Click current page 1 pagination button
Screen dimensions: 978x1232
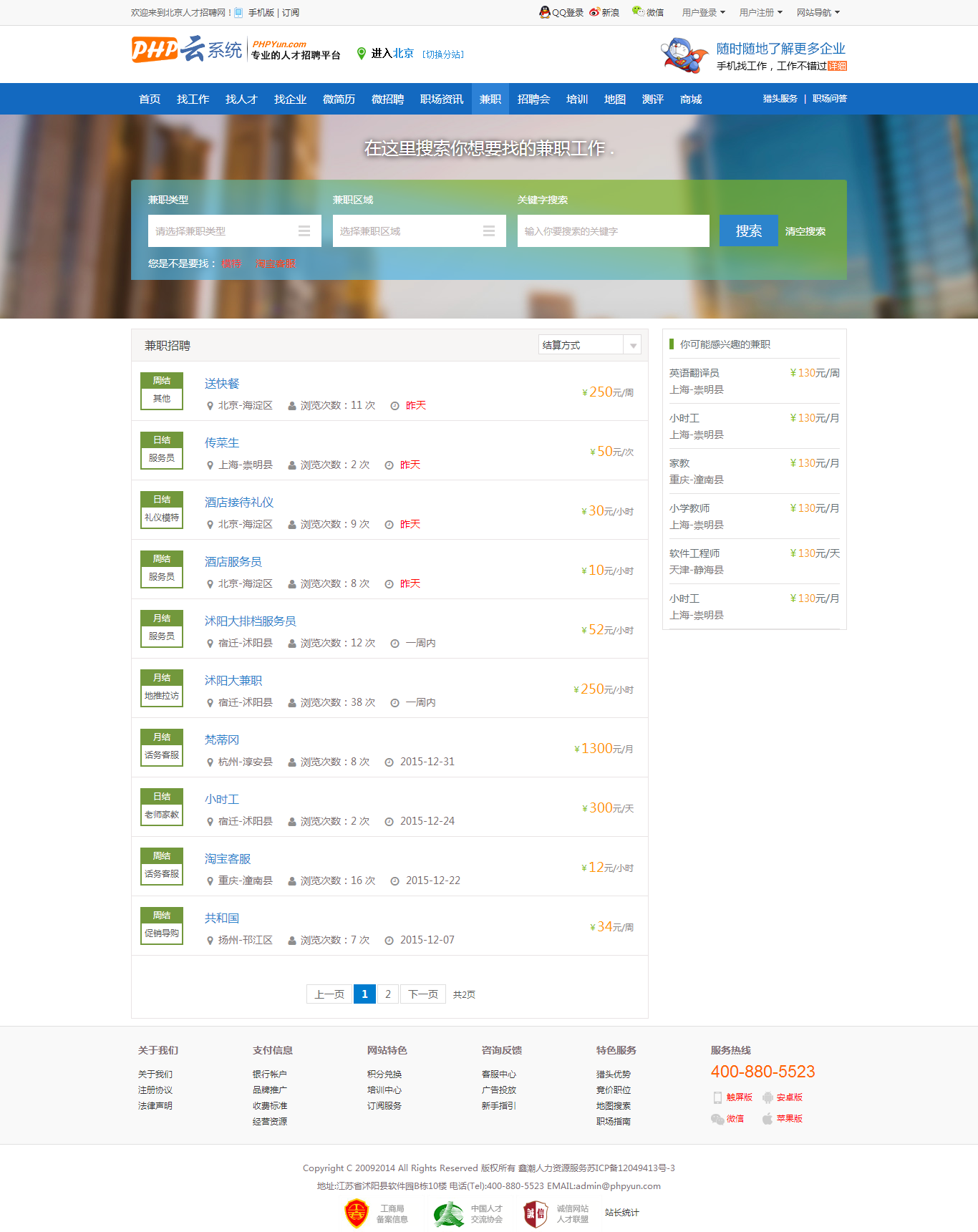(364, 994)
